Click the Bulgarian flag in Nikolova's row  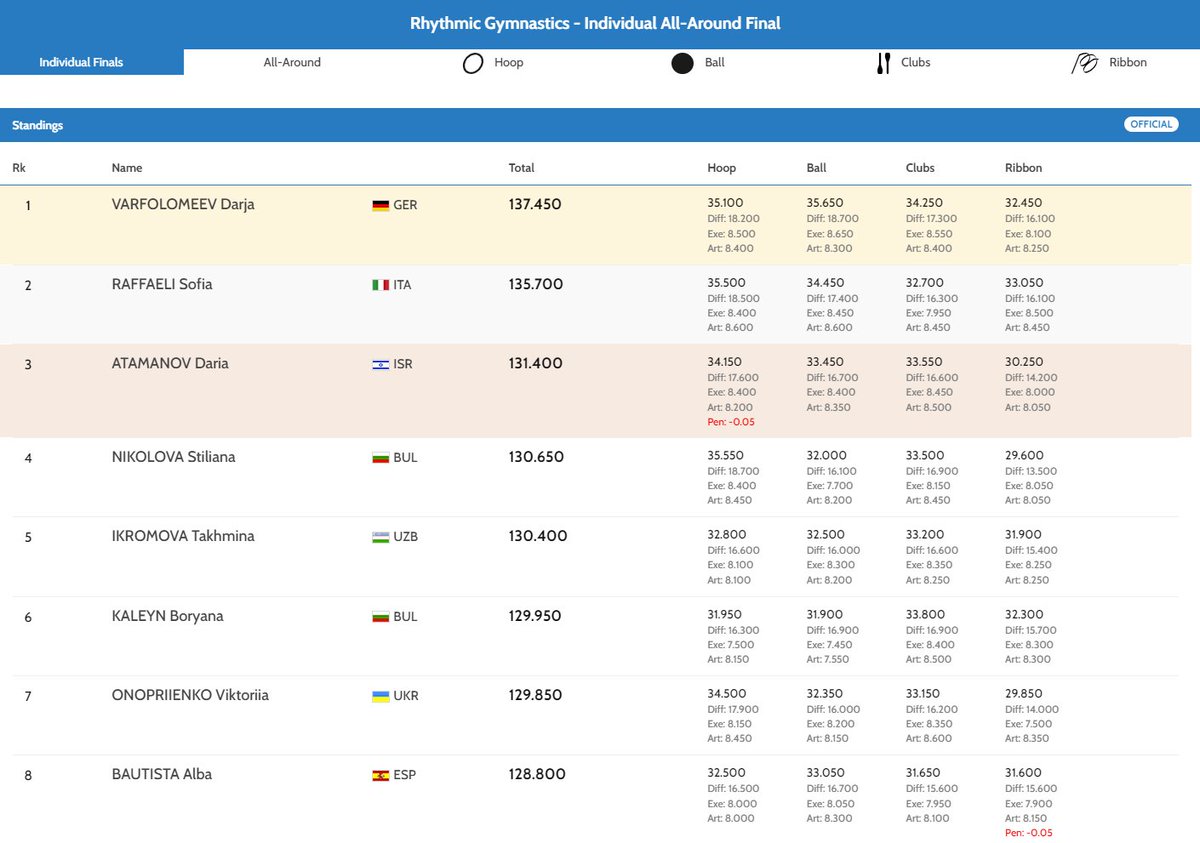tap(380, 458)
